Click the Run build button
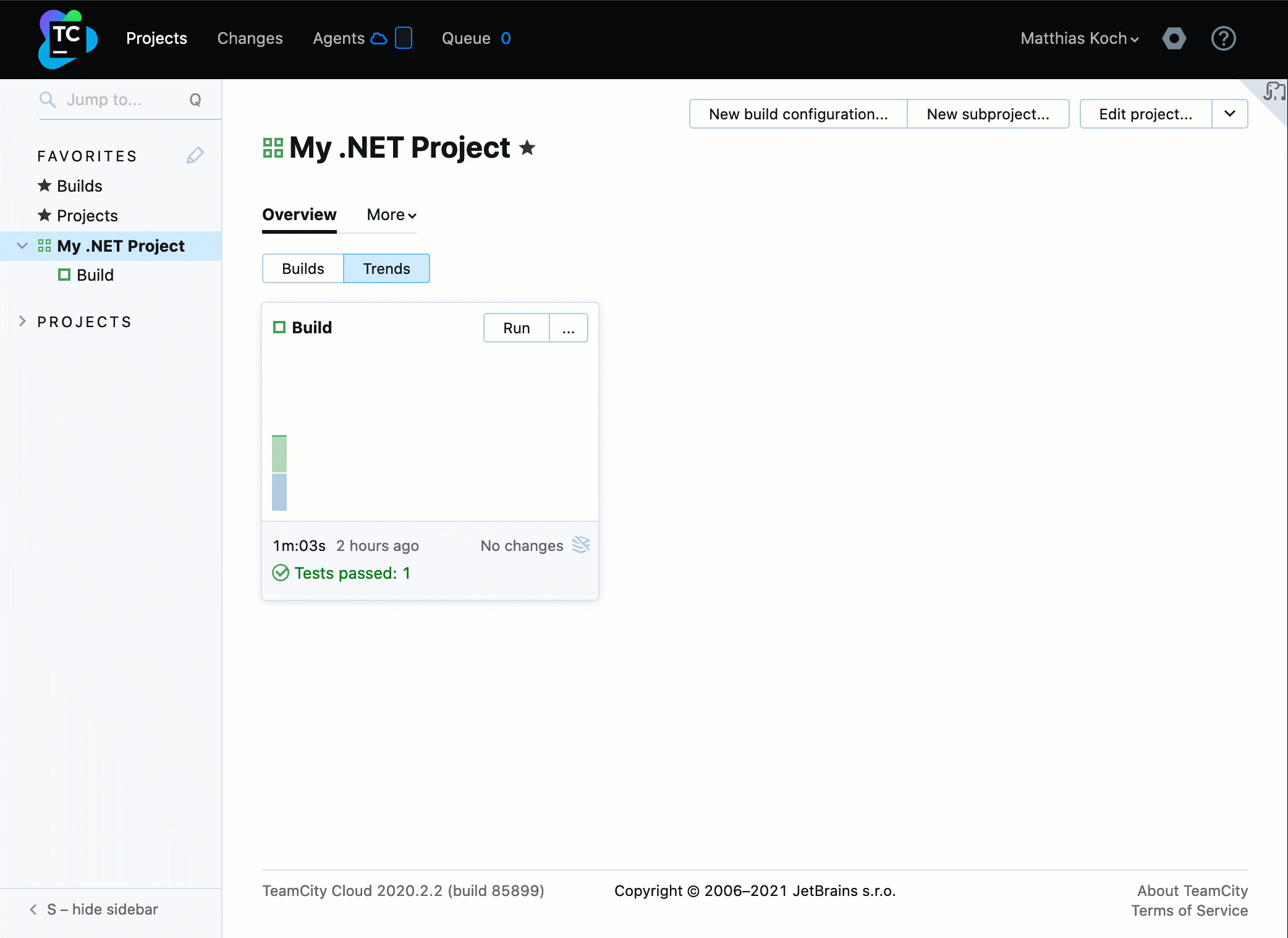Image resolution: width=1288 pixels, height=938 pixels. point(516,328)
